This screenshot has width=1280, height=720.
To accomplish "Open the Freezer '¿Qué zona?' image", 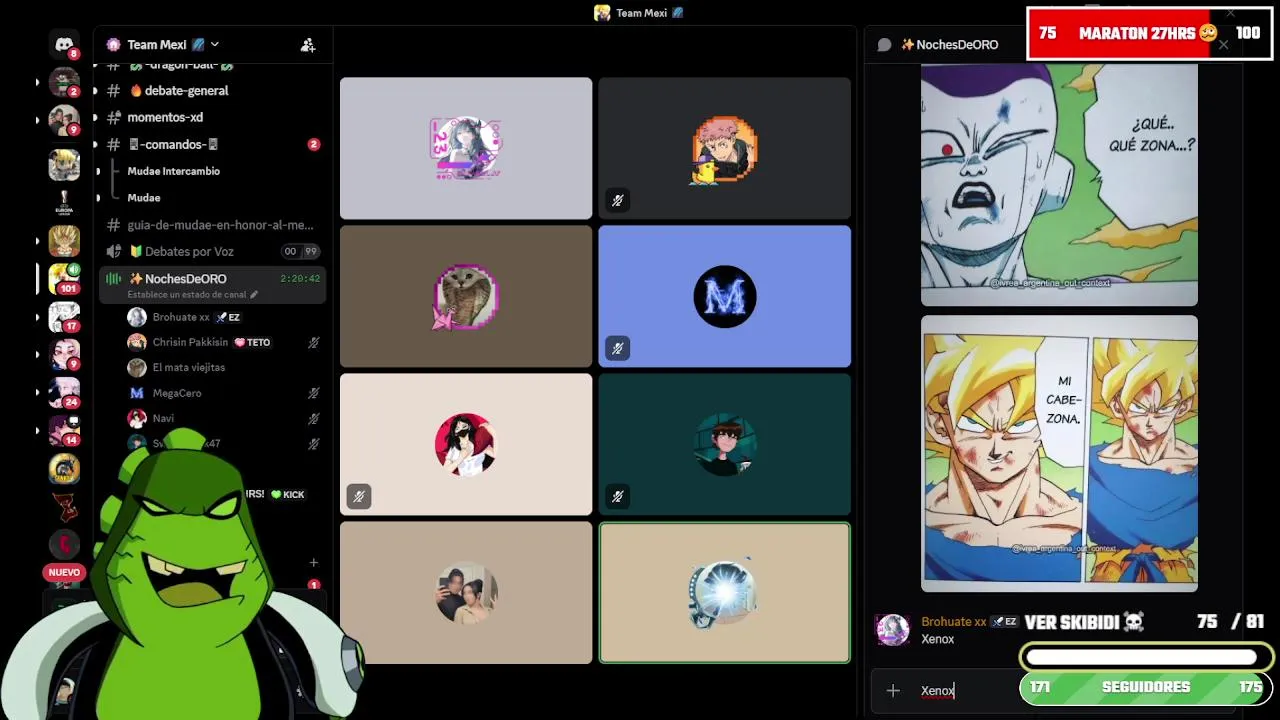I will click(x=1059, y=185).
